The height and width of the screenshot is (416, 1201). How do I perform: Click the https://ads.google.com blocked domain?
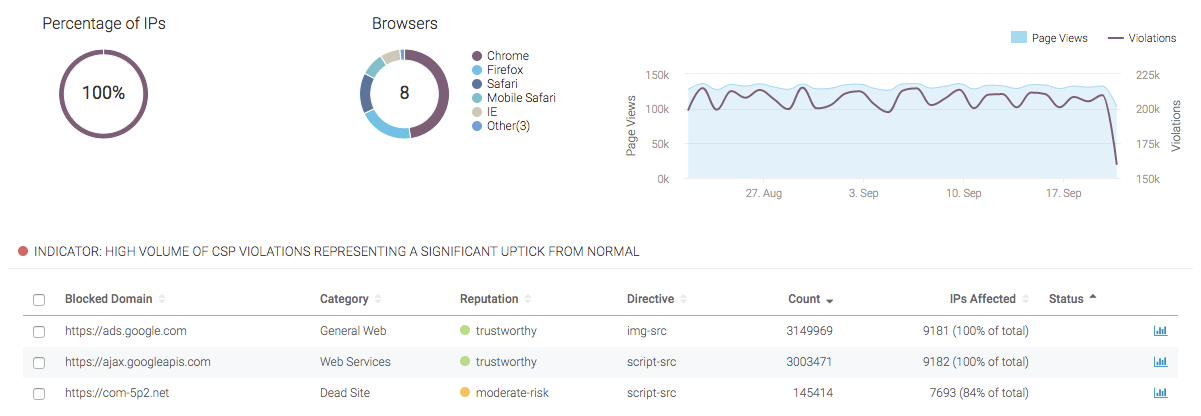pos(125,331)
